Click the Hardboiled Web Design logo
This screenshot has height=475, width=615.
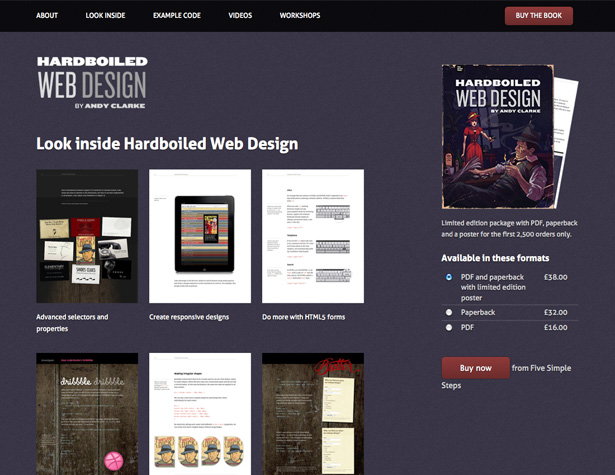point(92,82)
